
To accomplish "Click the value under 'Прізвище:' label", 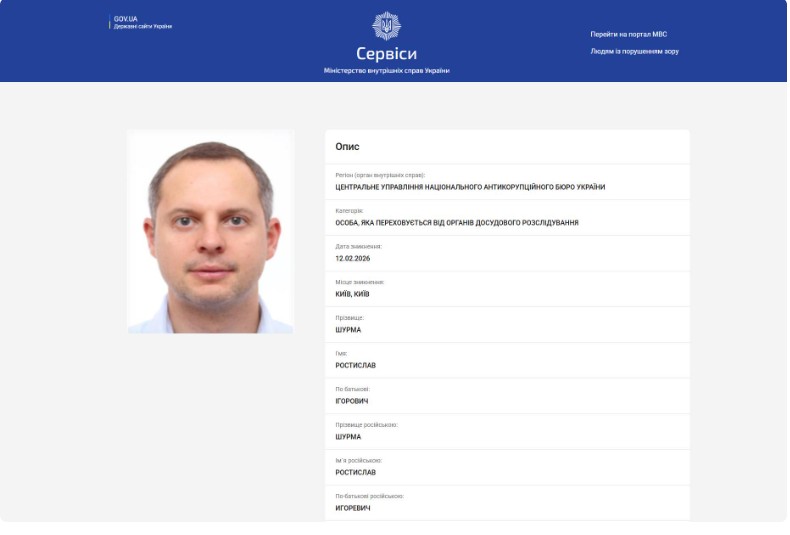I will tap(348, 330).
